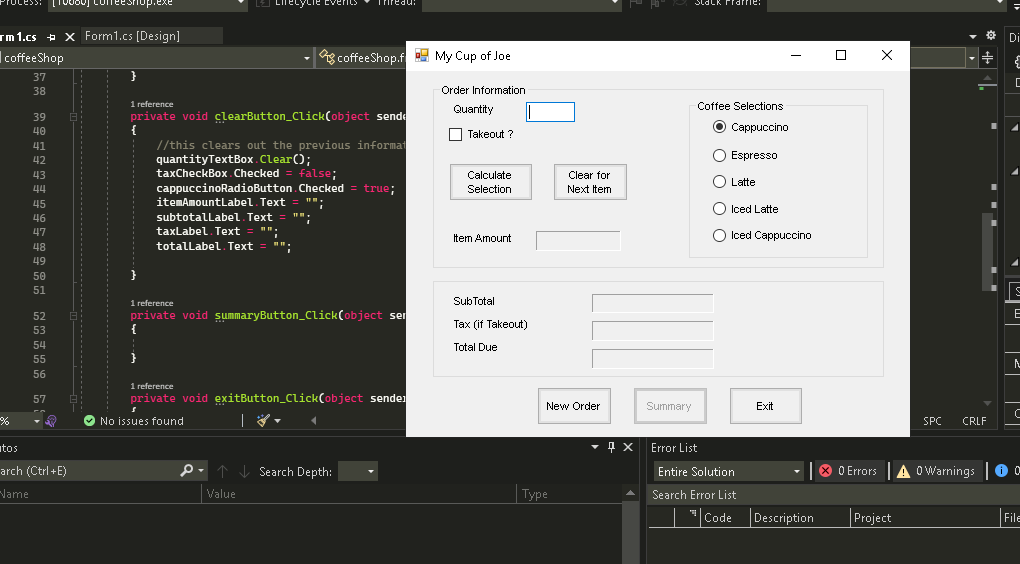Choose the Latte radio button

pyautogui.click(x=719, y=181)
